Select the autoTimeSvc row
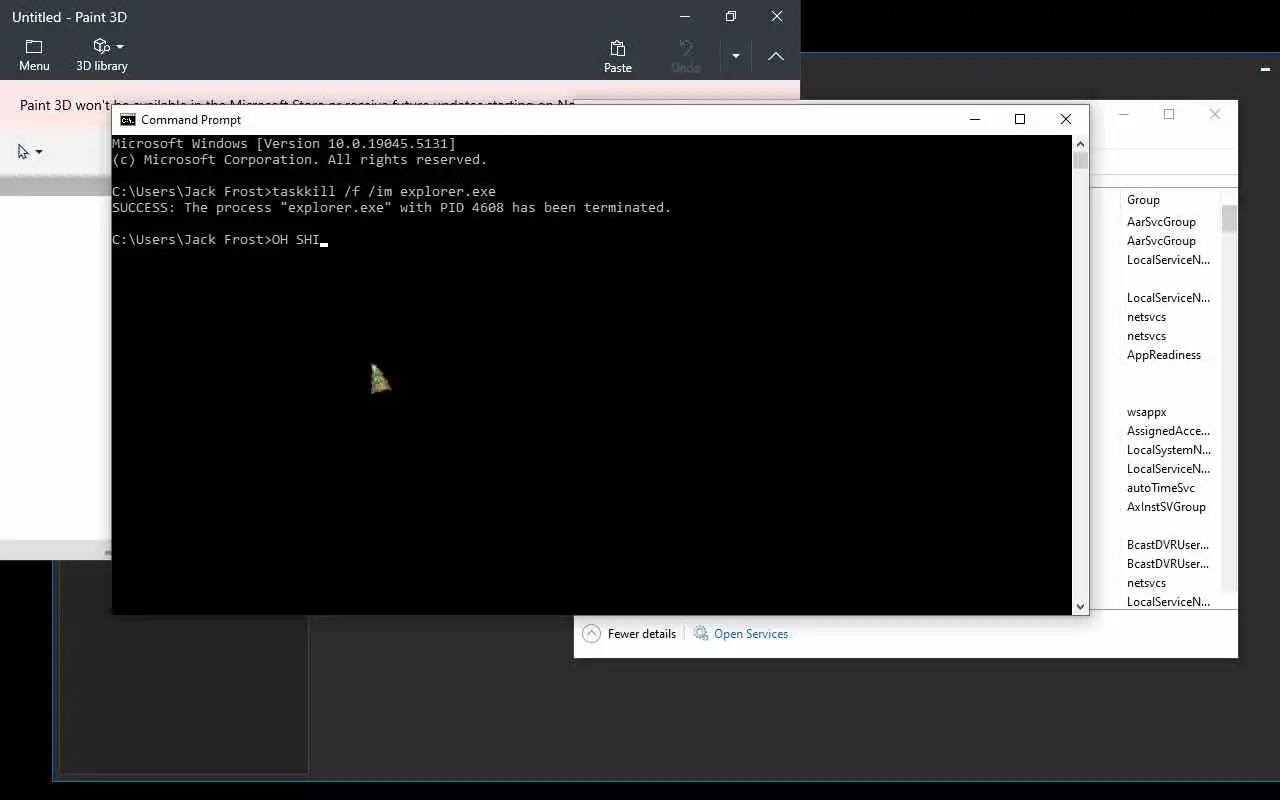1280x800 pixels. [x=1161, y=488]
